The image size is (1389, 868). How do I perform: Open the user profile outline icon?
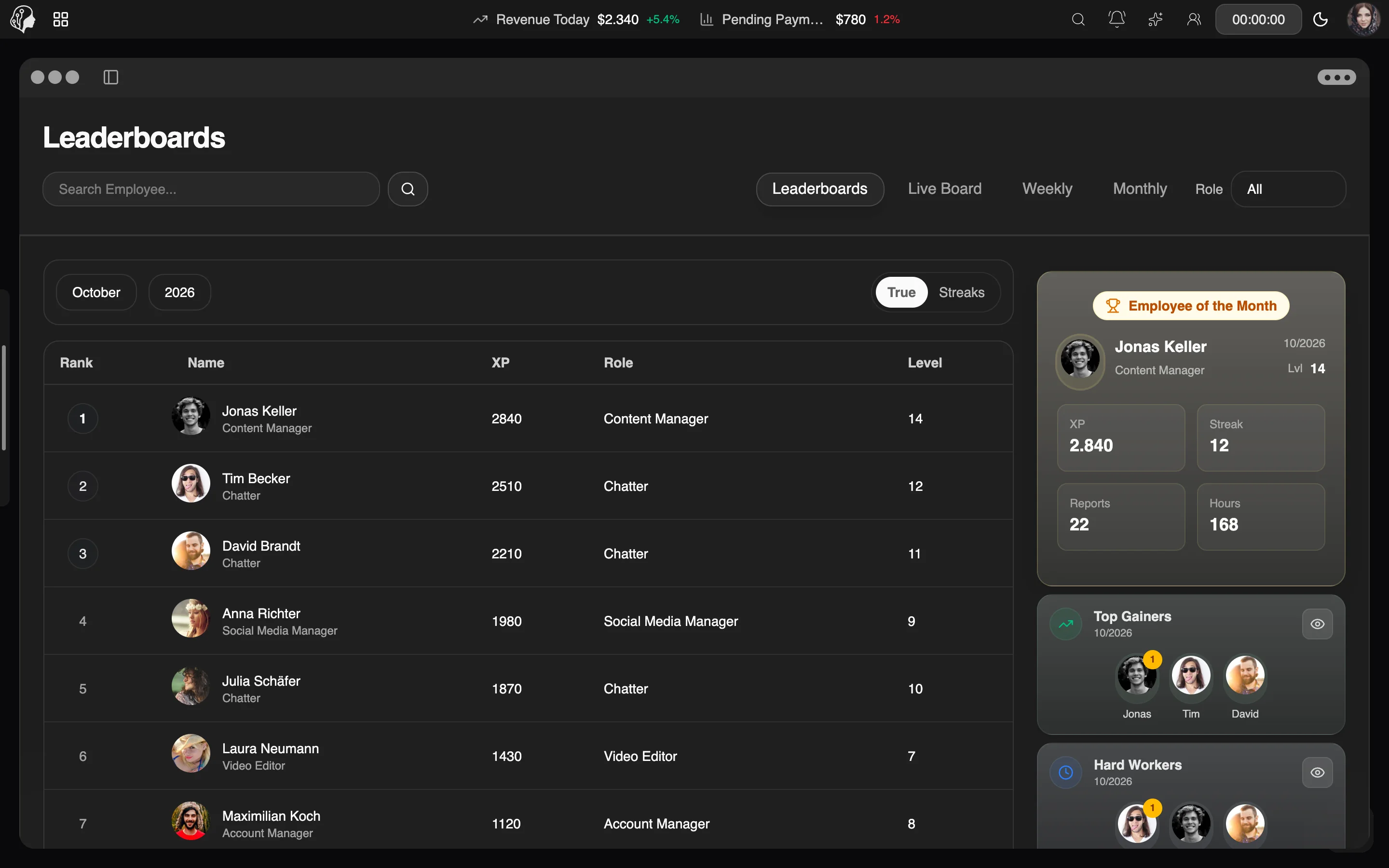pos(1194,19)
